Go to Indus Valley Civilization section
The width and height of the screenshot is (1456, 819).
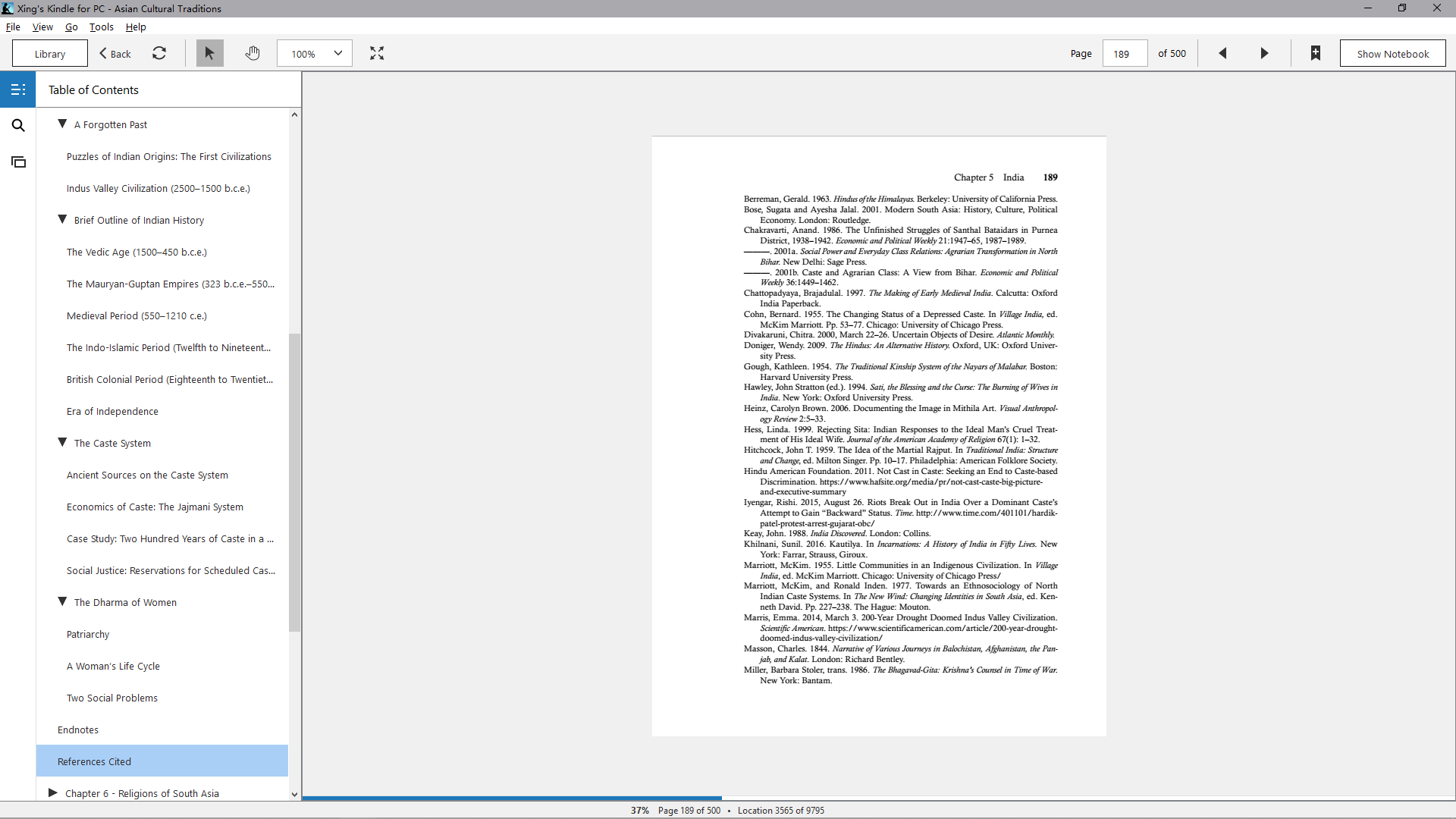point(158,189)
